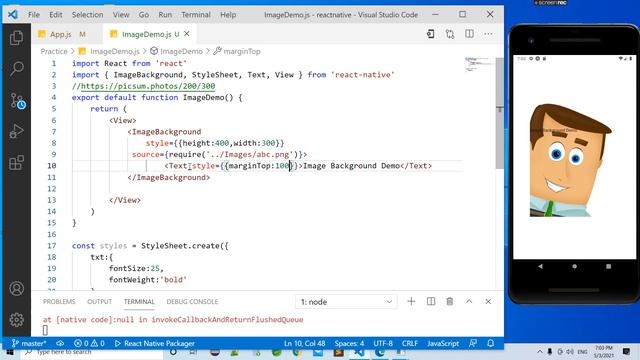Open the Extensions view
640x360 pixels.
pos(16,162)
